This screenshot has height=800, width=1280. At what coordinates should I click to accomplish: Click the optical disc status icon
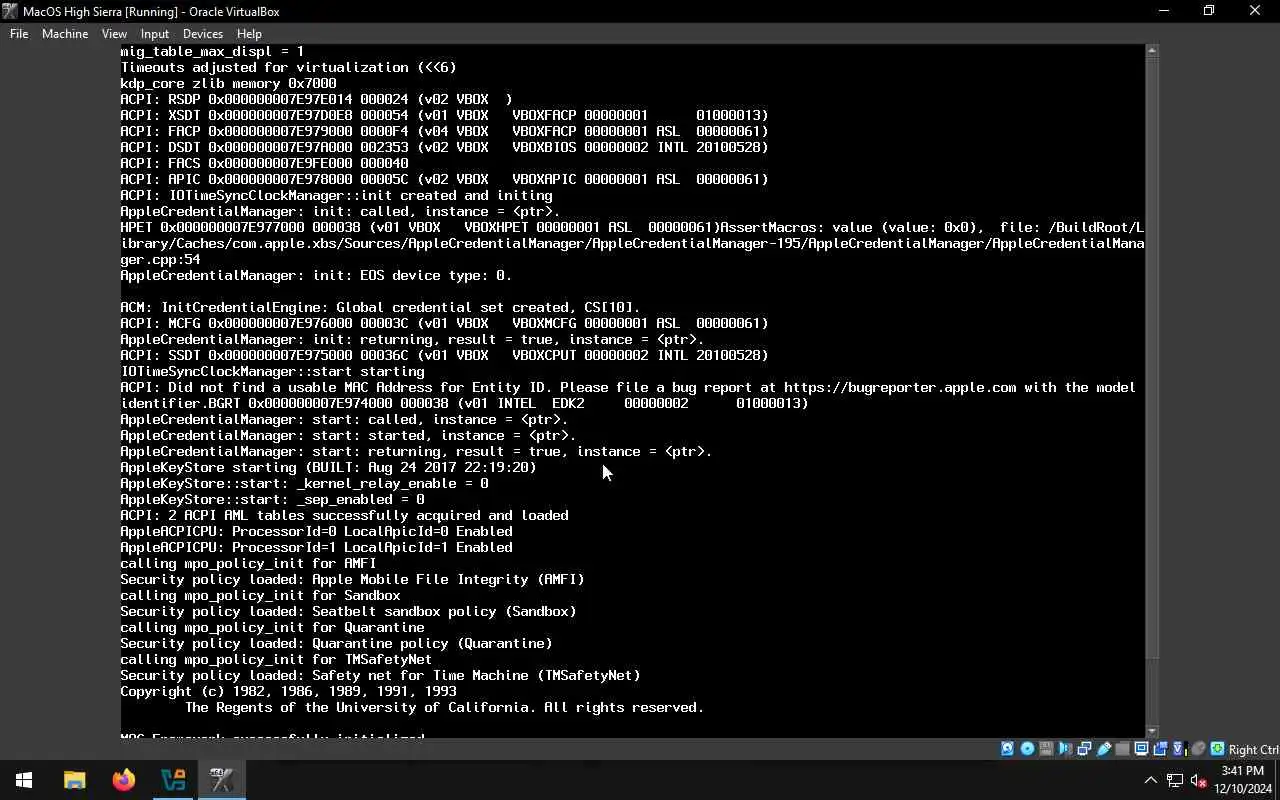pos(1027,749)
